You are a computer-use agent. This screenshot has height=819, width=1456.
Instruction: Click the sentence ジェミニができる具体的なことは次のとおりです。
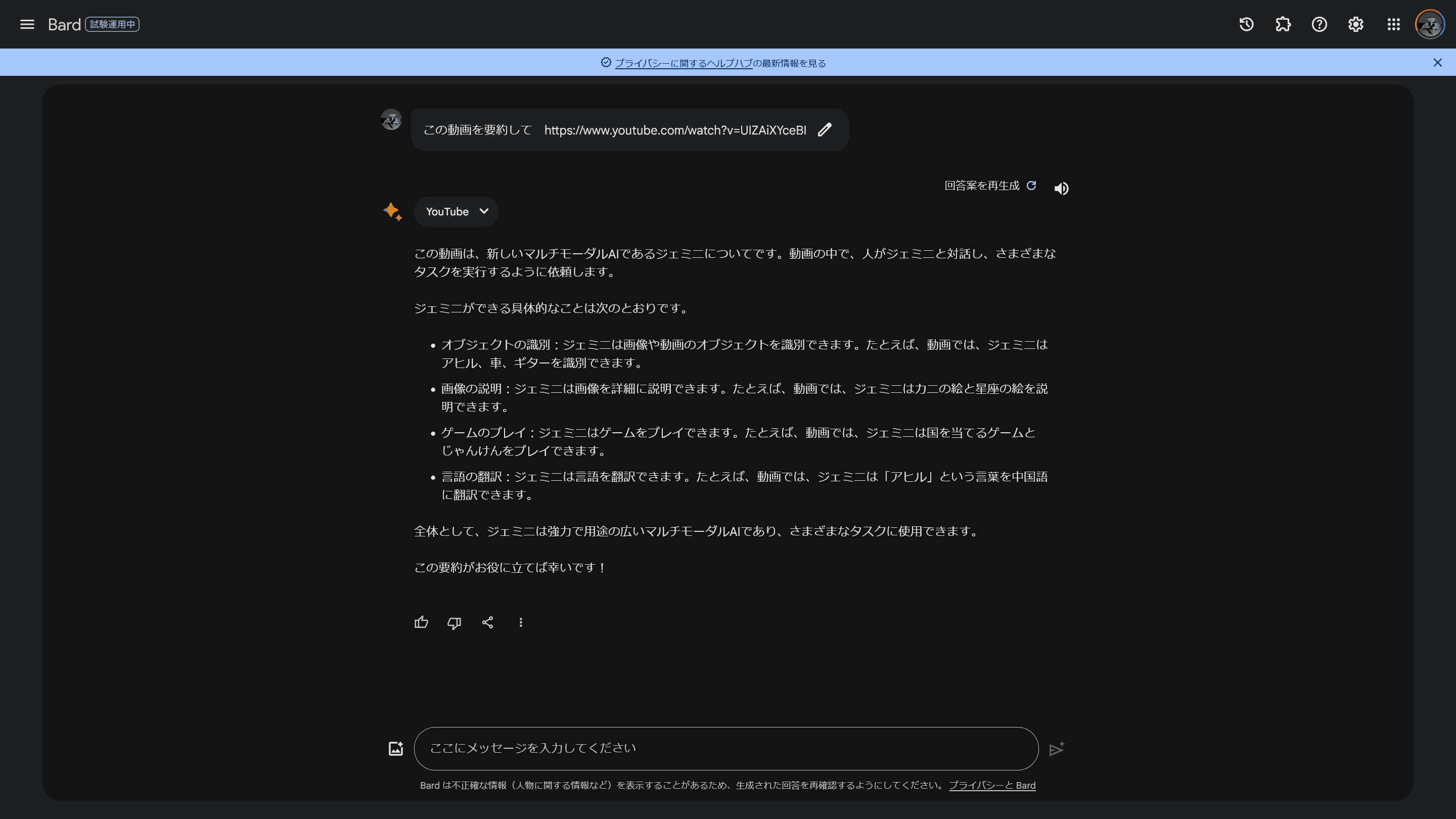pyautogui.click(x=552, y=308)
